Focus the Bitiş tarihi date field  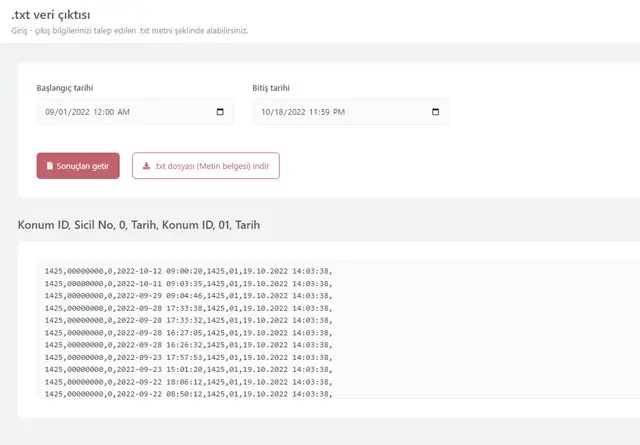330,112
